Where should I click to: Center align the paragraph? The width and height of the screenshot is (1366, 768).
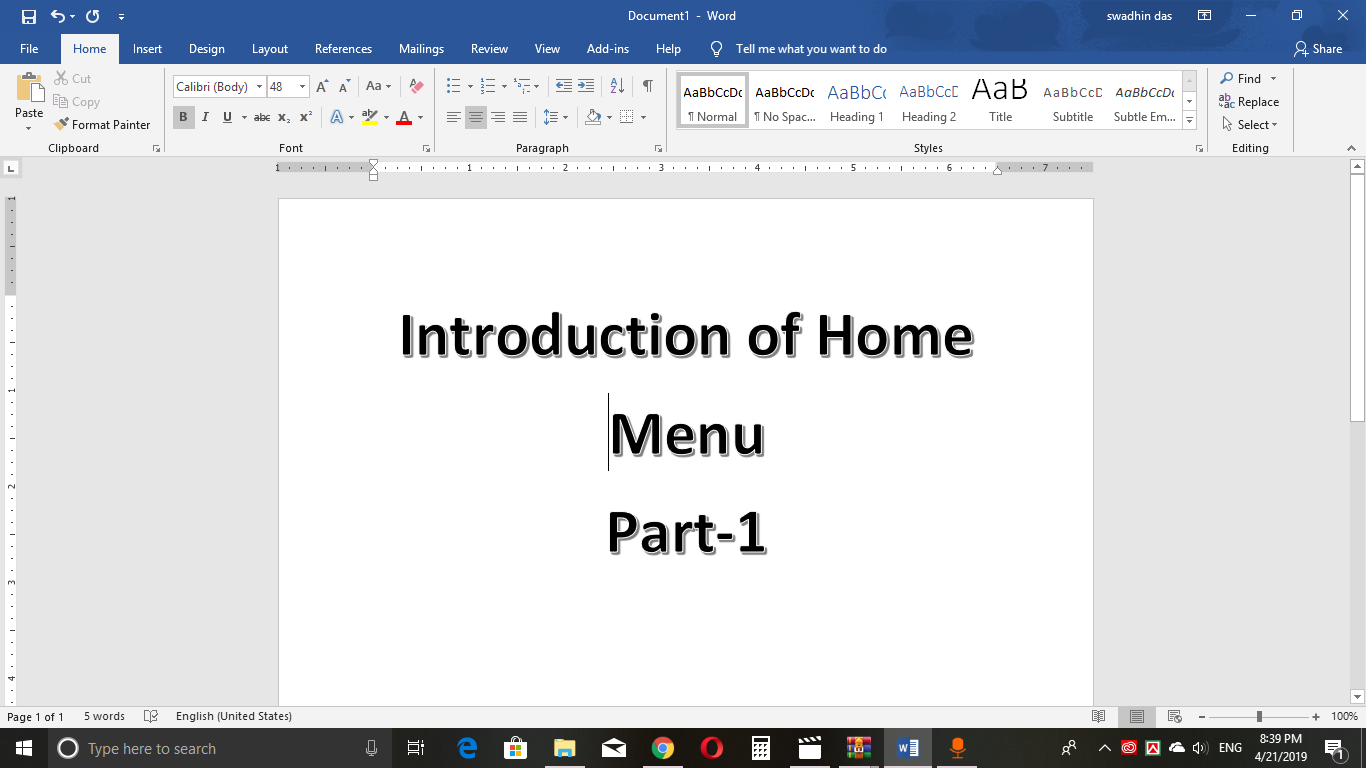(476, 117)
